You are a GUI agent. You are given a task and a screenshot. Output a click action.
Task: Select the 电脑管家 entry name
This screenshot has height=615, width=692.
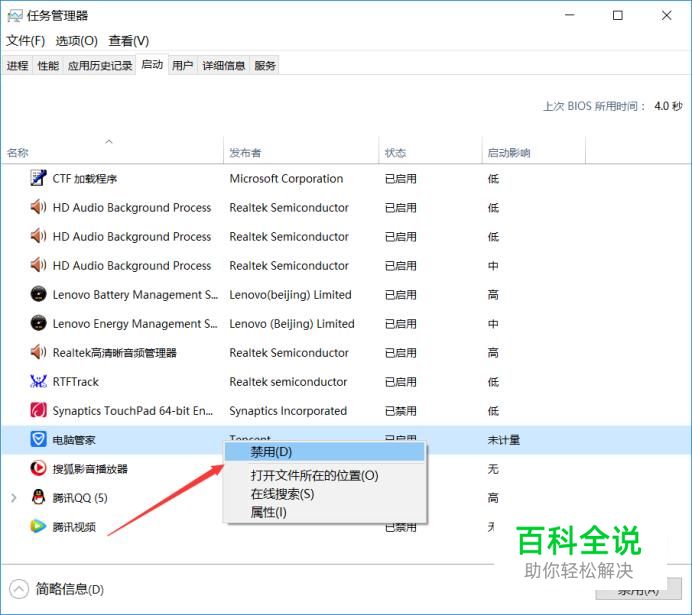coord(74,440)
